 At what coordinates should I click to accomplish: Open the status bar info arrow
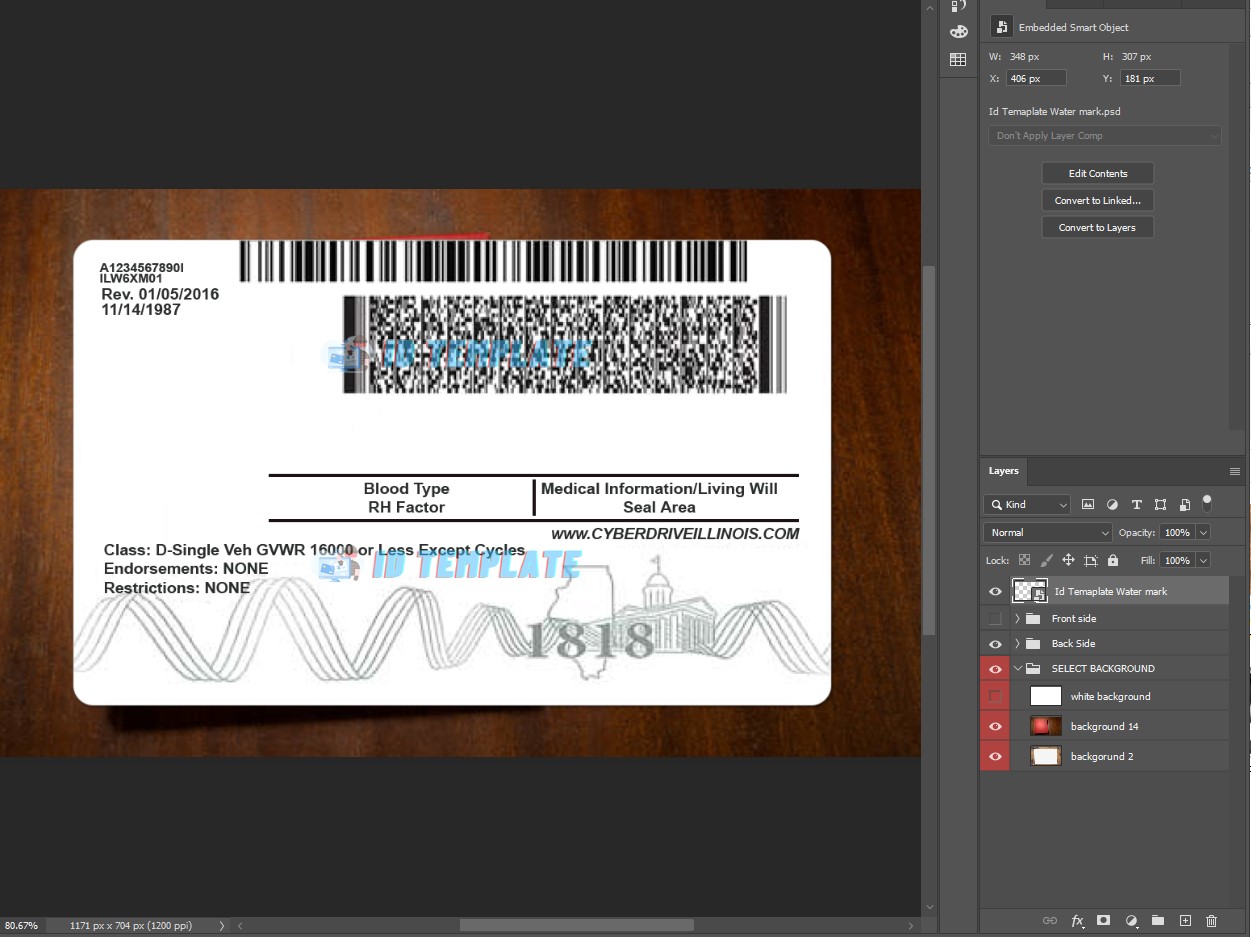[222, 926]
